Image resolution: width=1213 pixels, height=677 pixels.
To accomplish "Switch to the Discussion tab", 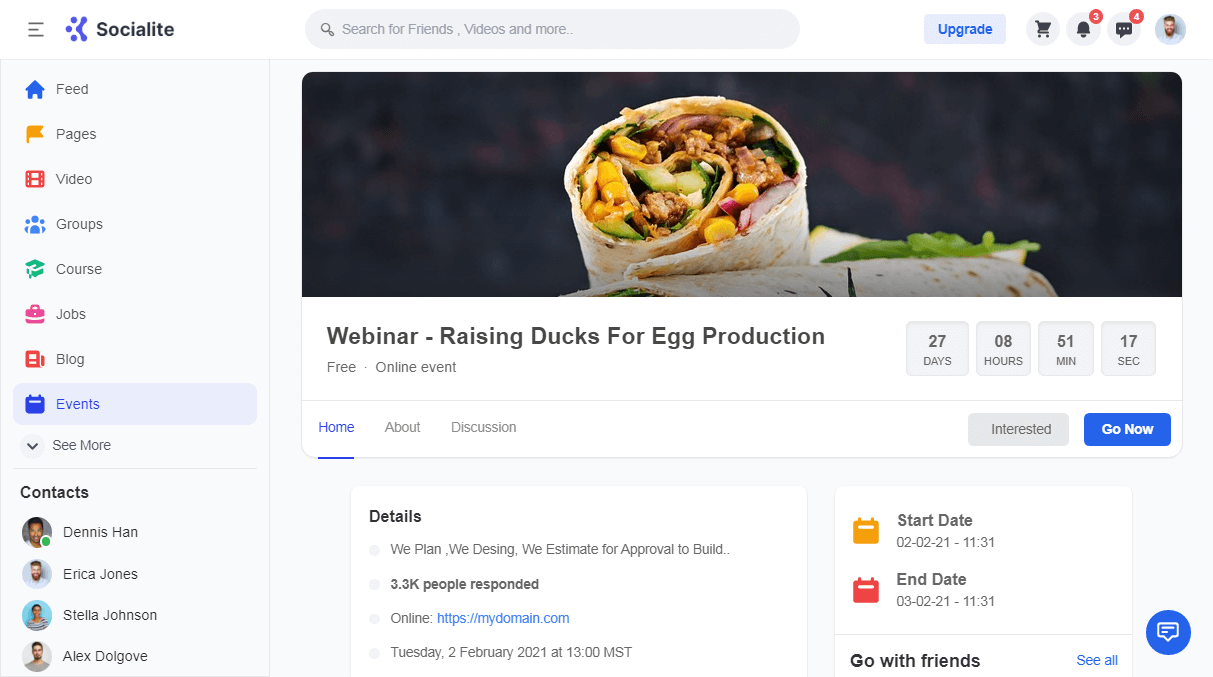I will (x=483, y=427).
